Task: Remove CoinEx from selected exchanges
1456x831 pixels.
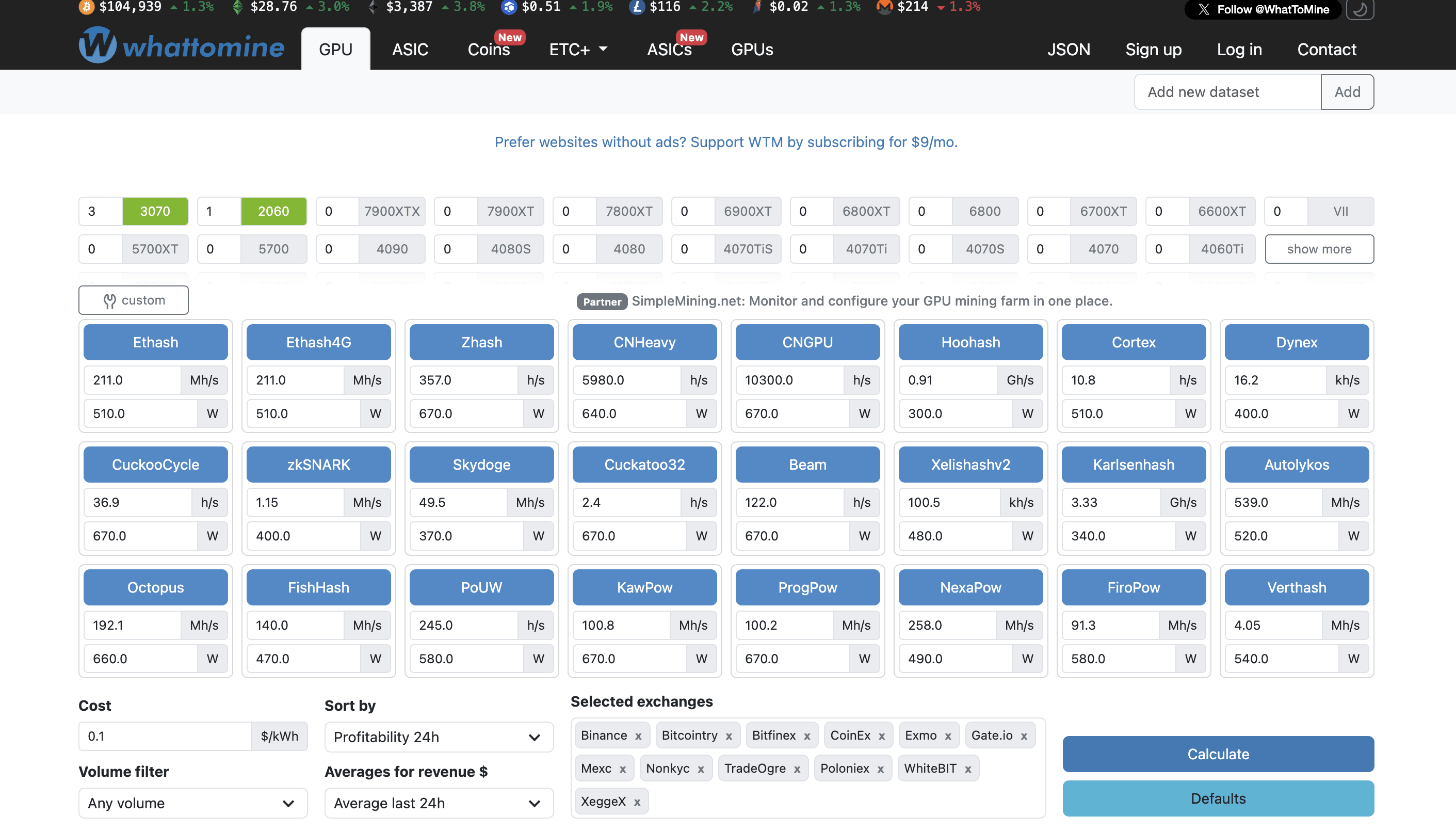Action: pos(881,736)
